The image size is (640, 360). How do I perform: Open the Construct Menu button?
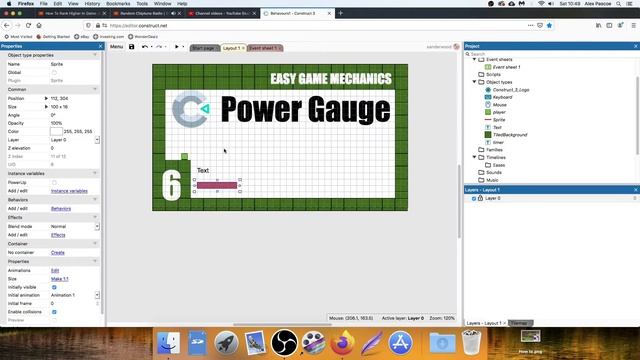(x=116, y=47)
